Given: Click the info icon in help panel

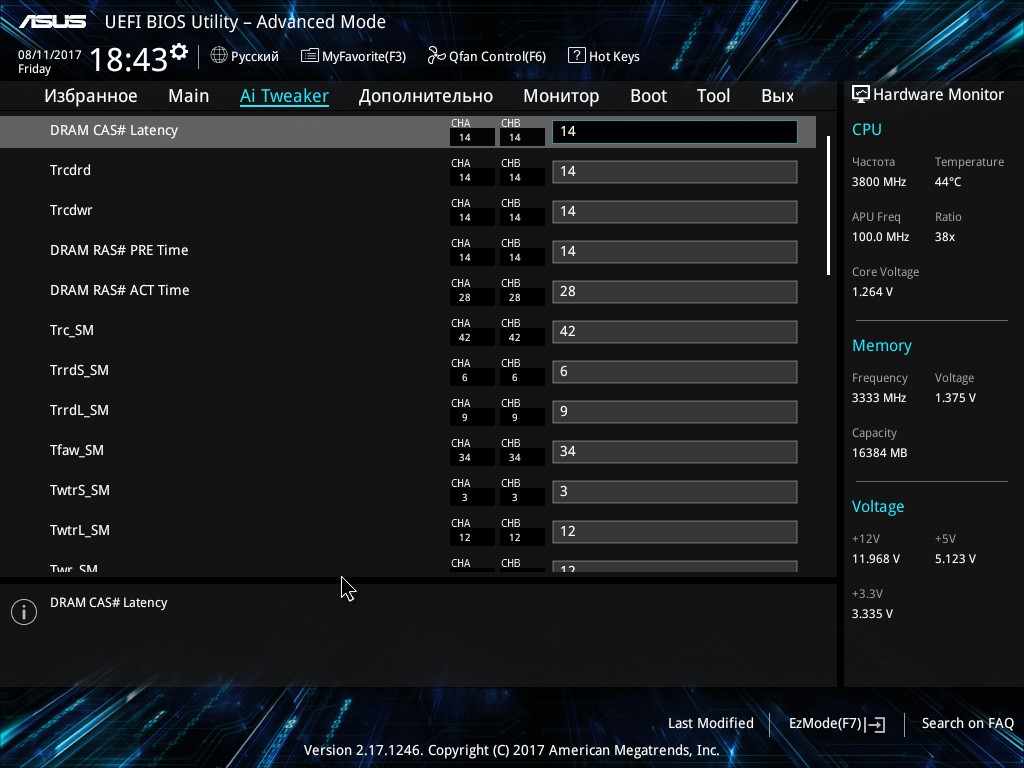Looking at the screenshot, I should [x=24, y=612].
